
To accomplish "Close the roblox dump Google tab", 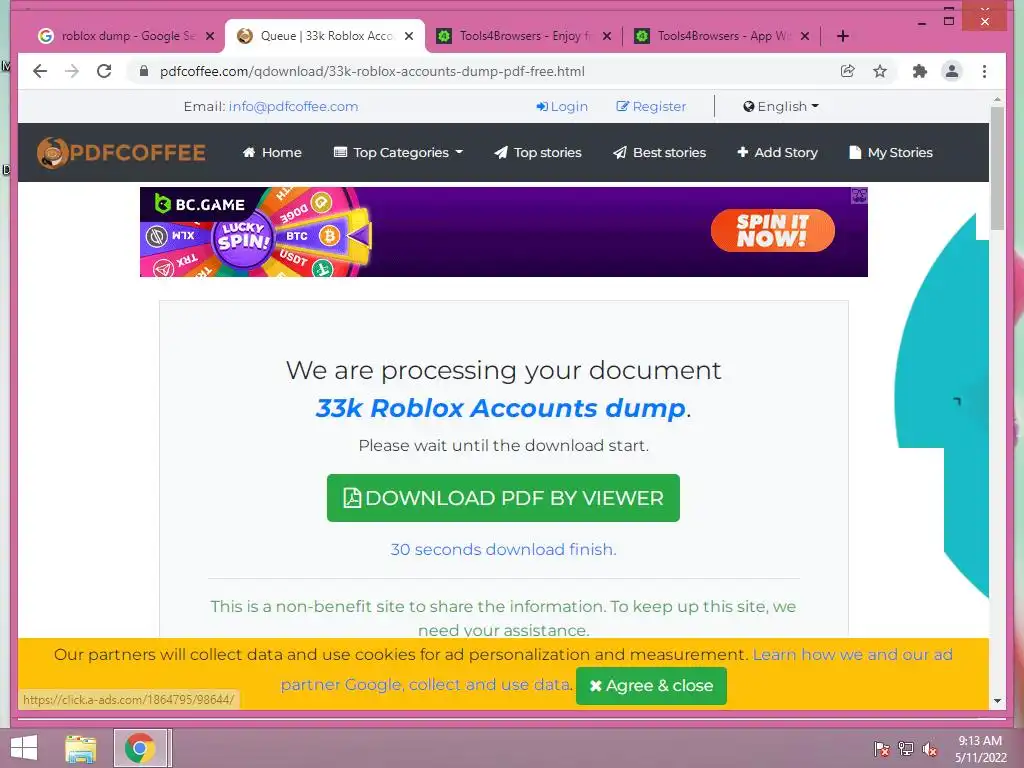I will click(x=210, y=36).
